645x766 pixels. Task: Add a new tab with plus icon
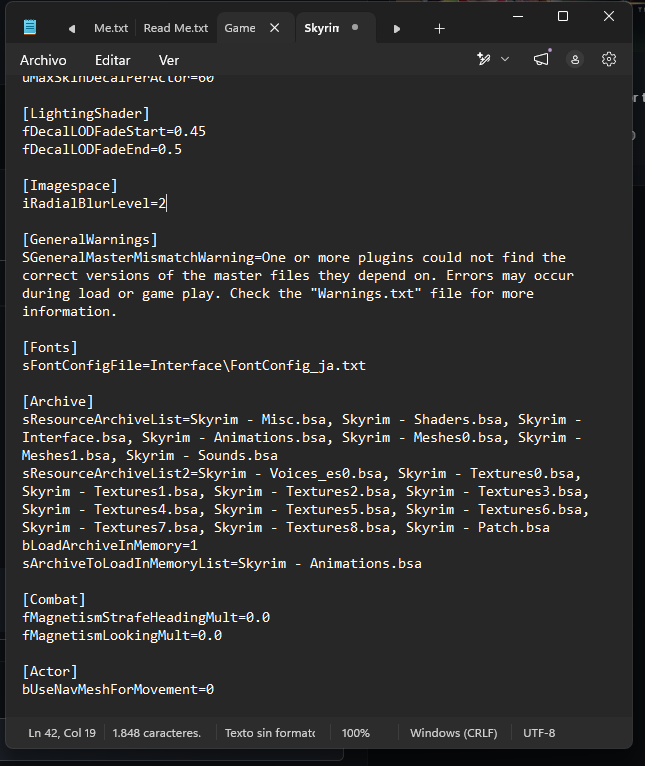point(439,29)
